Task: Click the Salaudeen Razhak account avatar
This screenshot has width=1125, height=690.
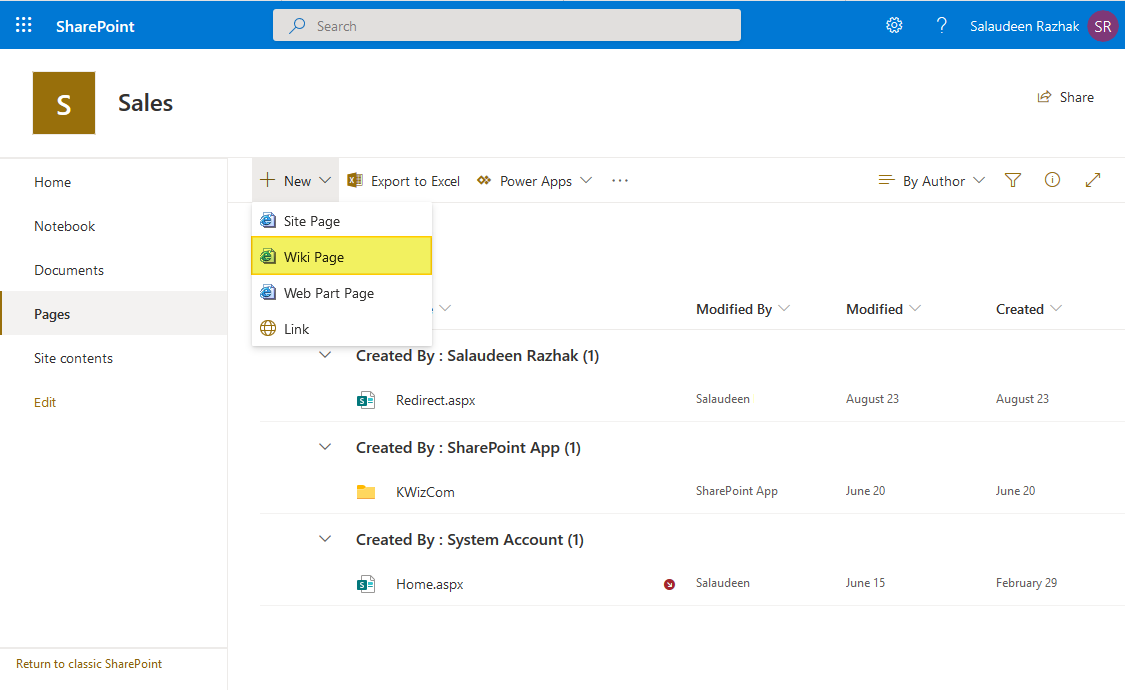Action: point(1103,26)
